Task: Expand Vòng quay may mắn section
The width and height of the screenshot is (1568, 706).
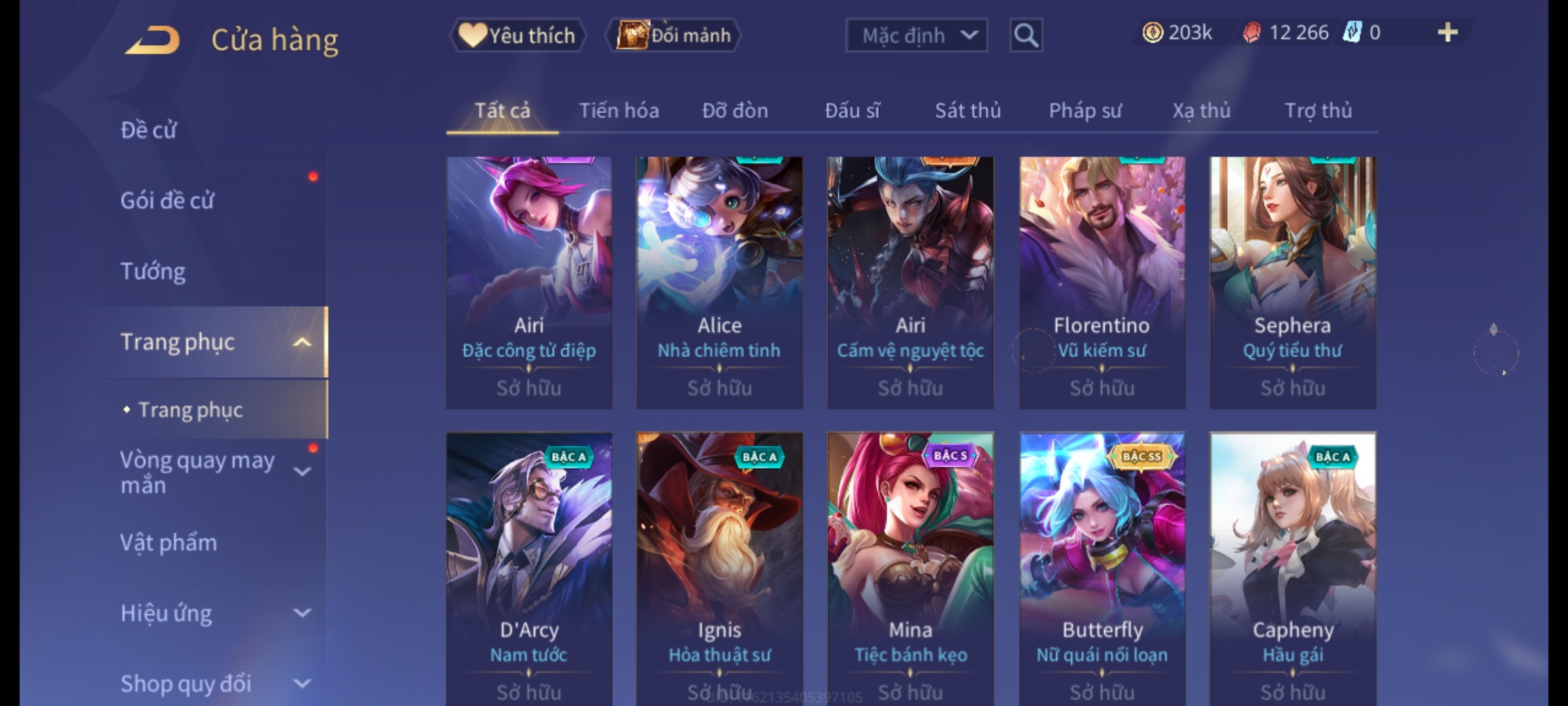Action: pos(302,471)
